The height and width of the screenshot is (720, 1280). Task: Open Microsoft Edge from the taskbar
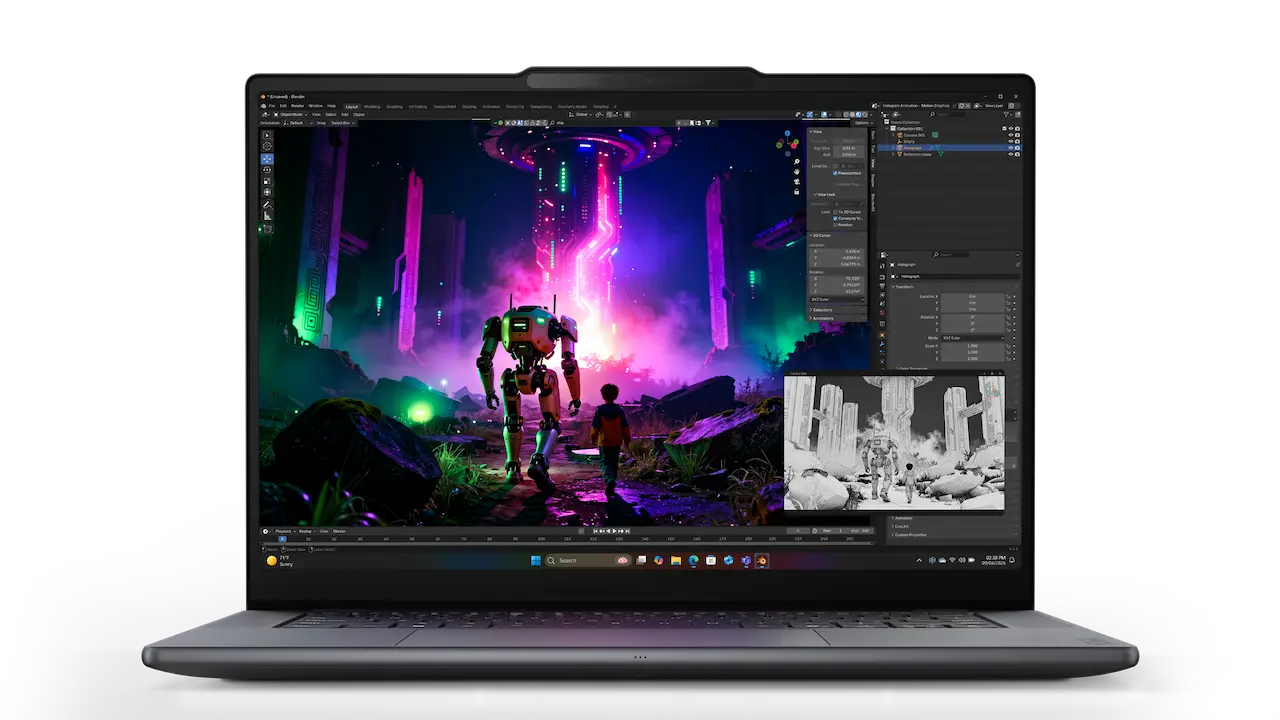[693, 560]
